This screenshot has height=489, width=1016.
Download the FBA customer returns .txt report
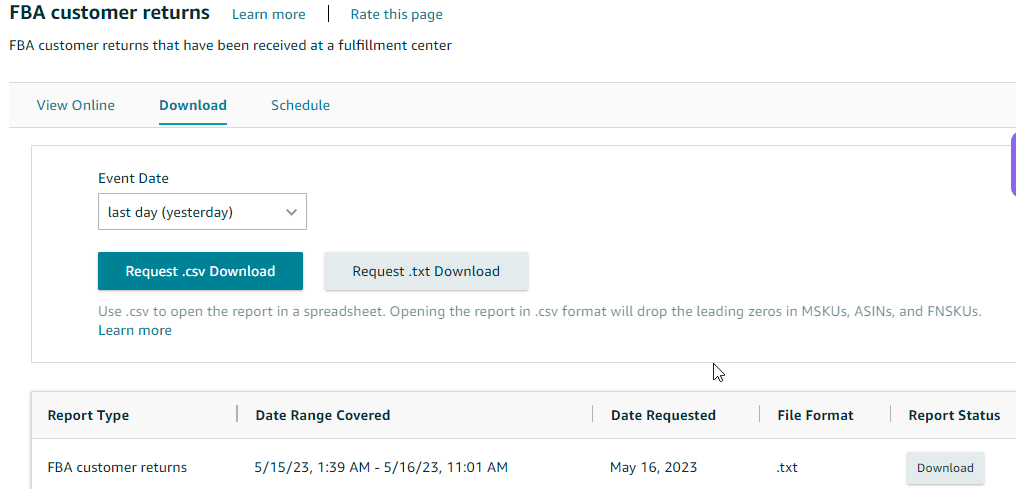click(945, 468)
